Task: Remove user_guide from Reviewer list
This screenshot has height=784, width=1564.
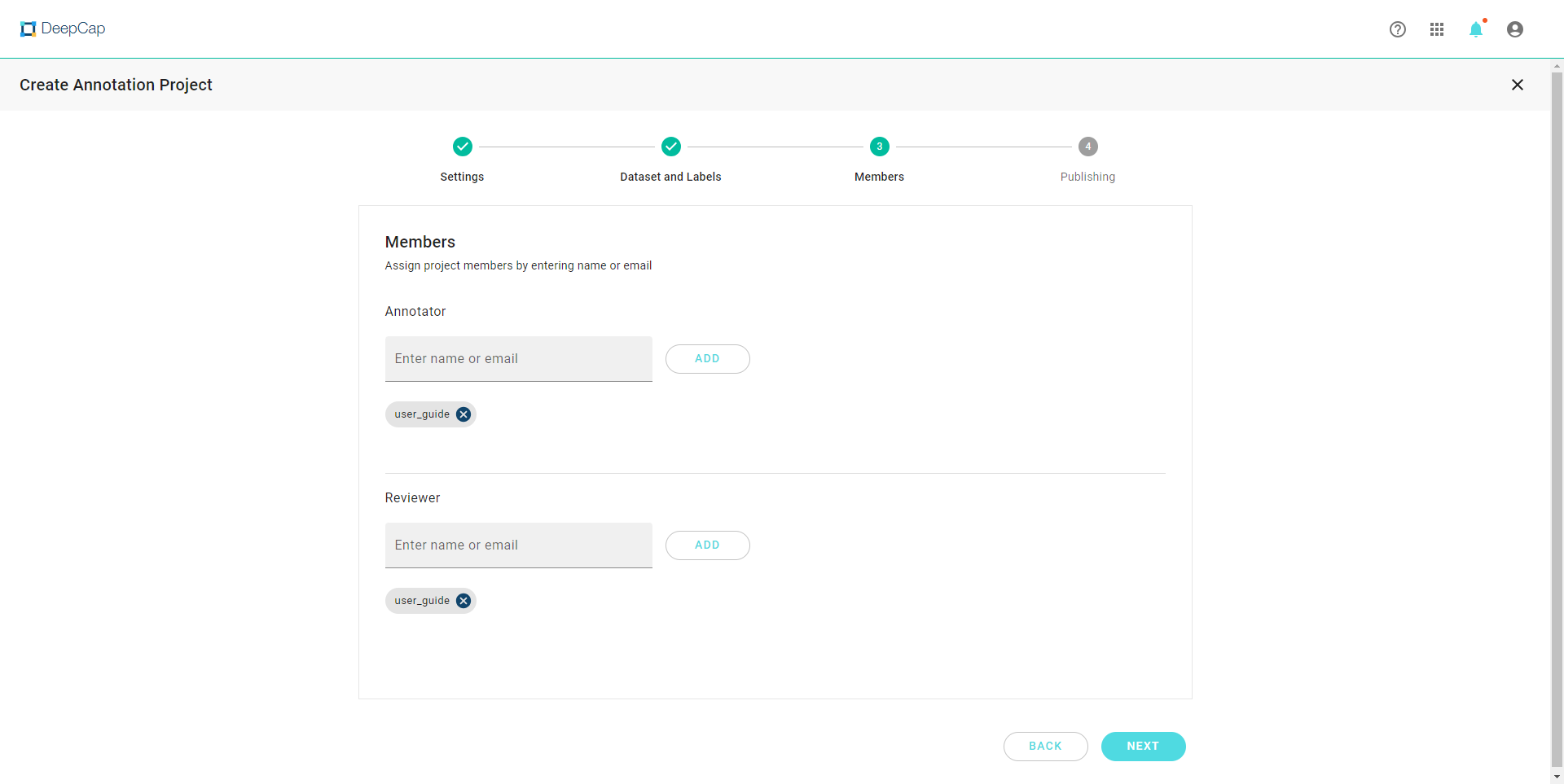Action: click(463, 601)
